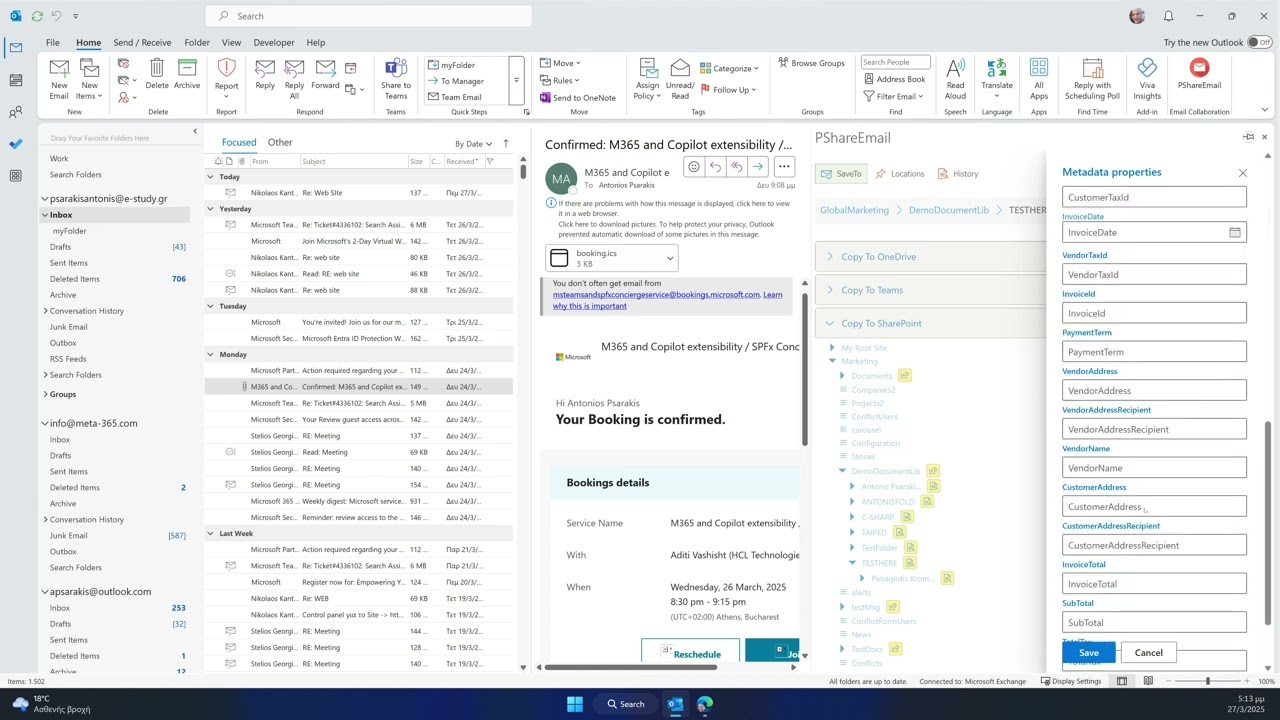Image resolution: width=1280 pixels, height=720 pixels.
Task: Switch to the Other inbox tab
Action: point(280,142)
